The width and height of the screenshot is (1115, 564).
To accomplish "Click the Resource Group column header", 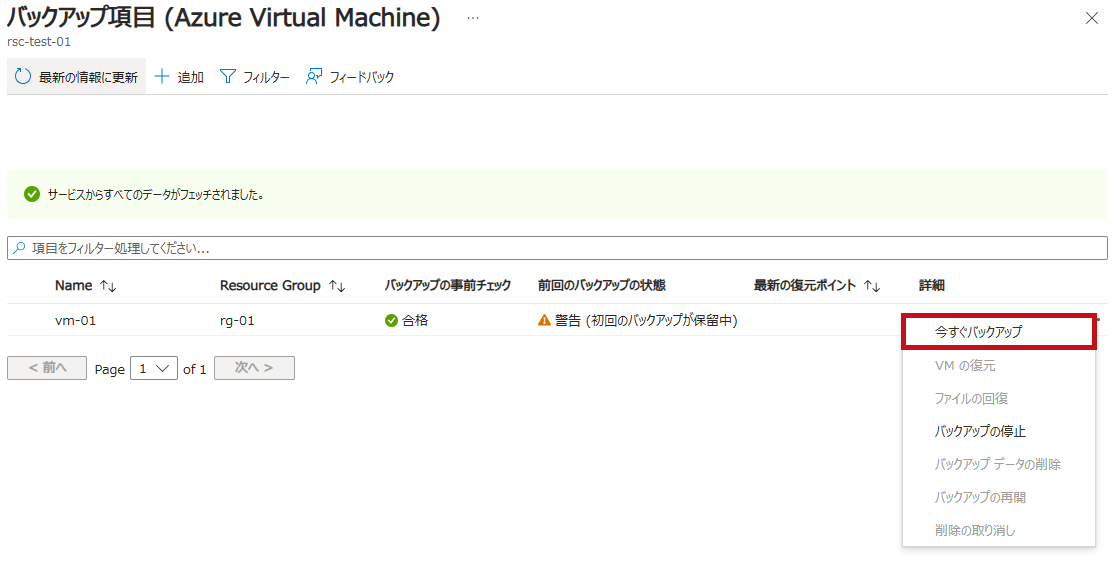I will (x=270, y=286).
